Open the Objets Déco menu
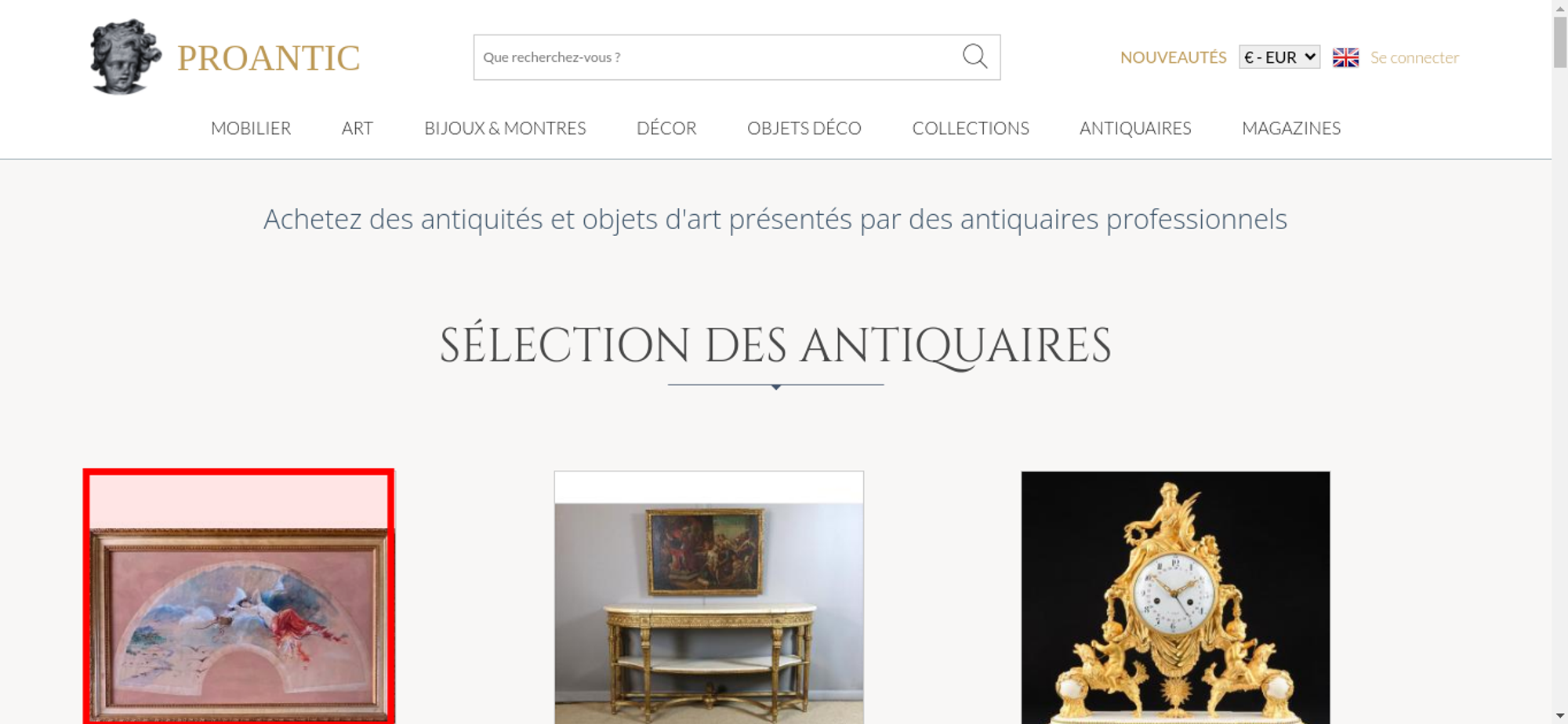This screenshot has width=1568, height=724. click(804, 128)
